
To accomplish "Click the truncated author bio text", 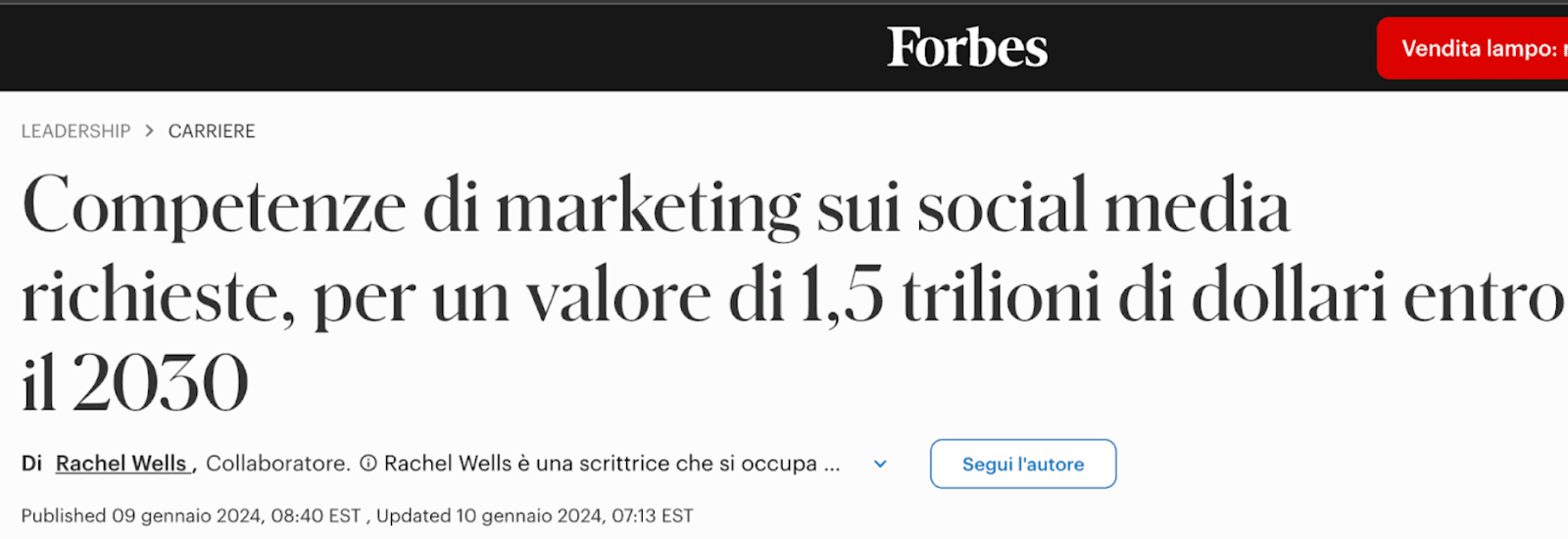I will click(x=600, y=464).
